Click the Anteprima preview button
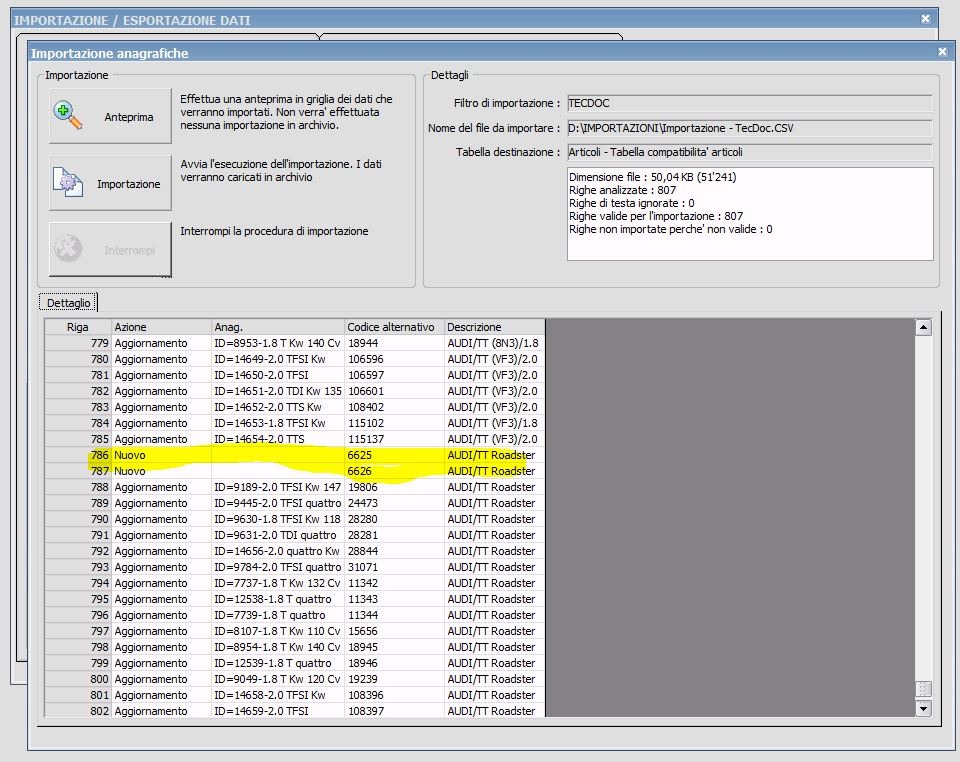This screenshot has height=762, width=960. click(x=110, y=116)
